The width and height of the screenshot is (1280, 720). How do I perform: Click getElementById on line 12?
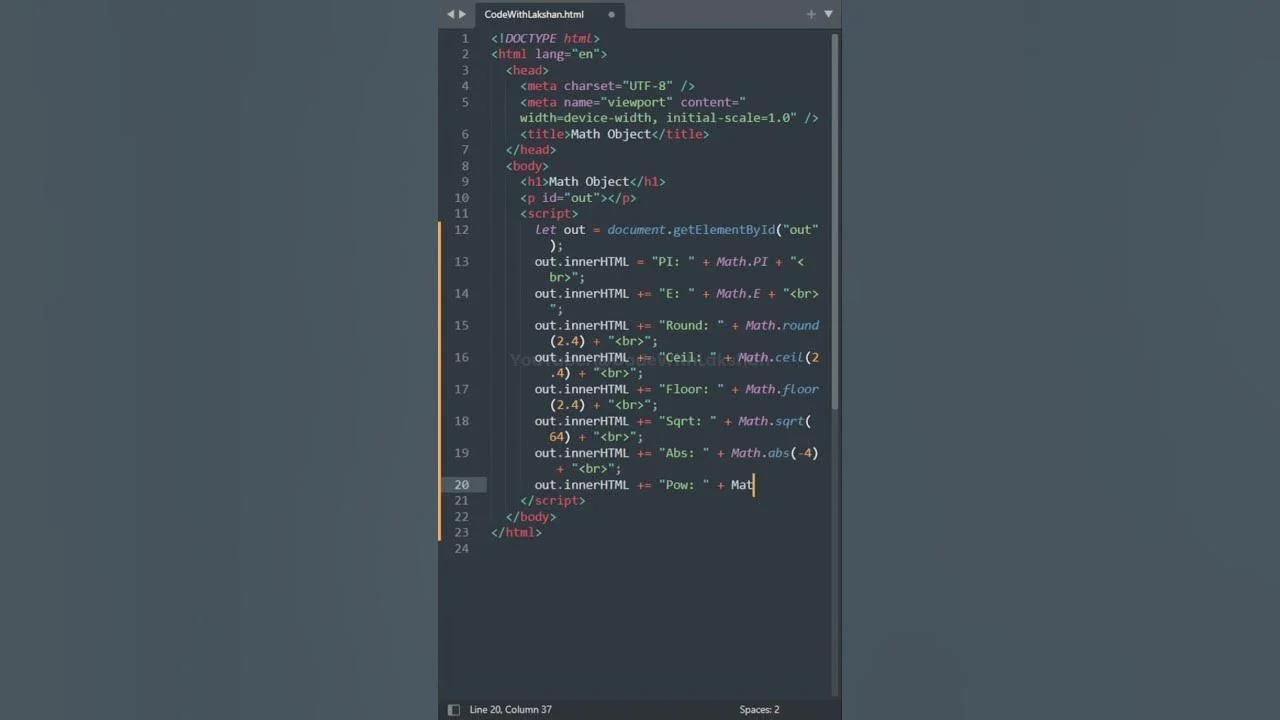(x=724, y=230)
